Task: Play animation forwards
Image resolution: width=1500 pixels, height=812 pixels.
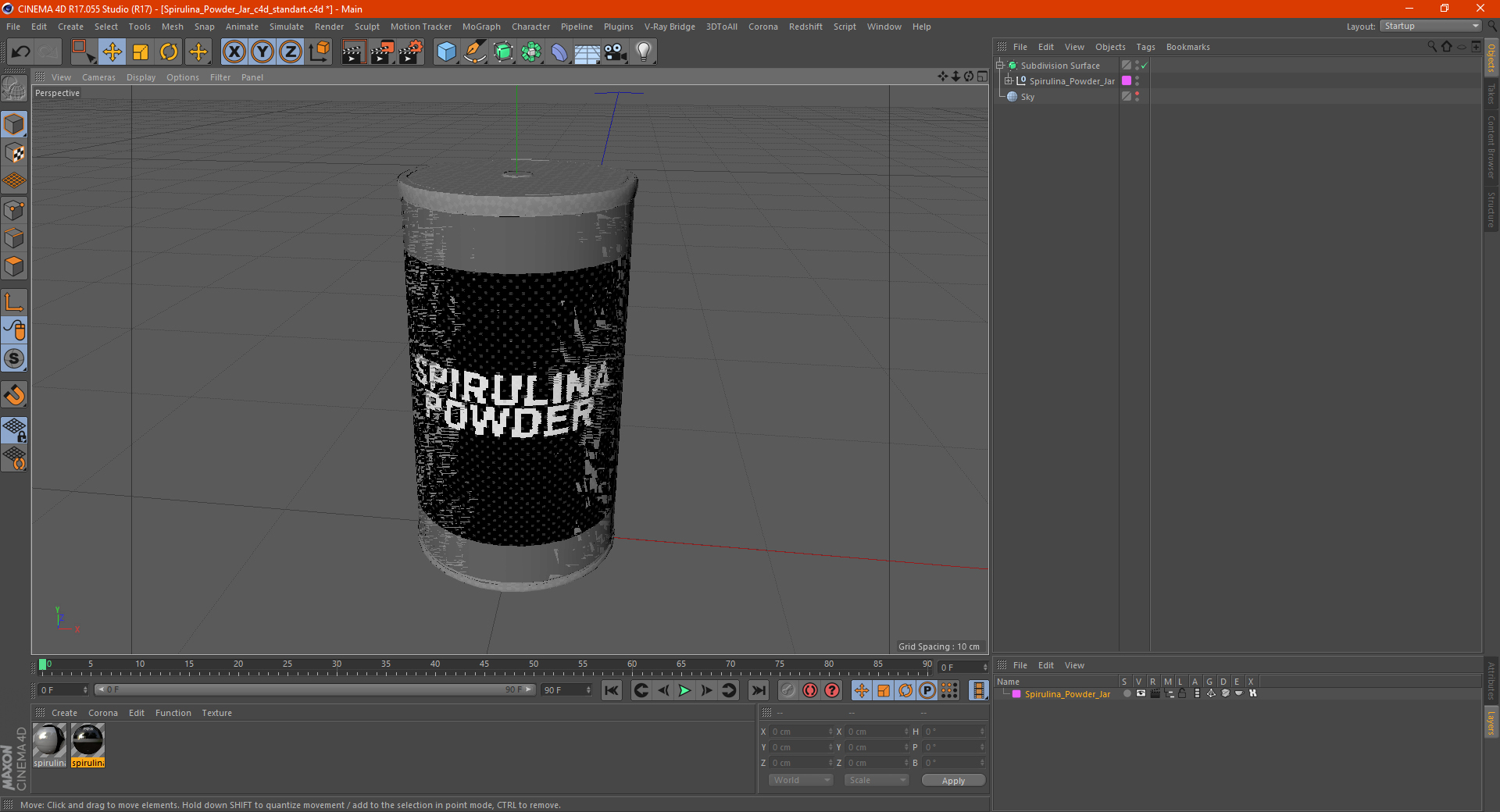Action: [684, 690]
